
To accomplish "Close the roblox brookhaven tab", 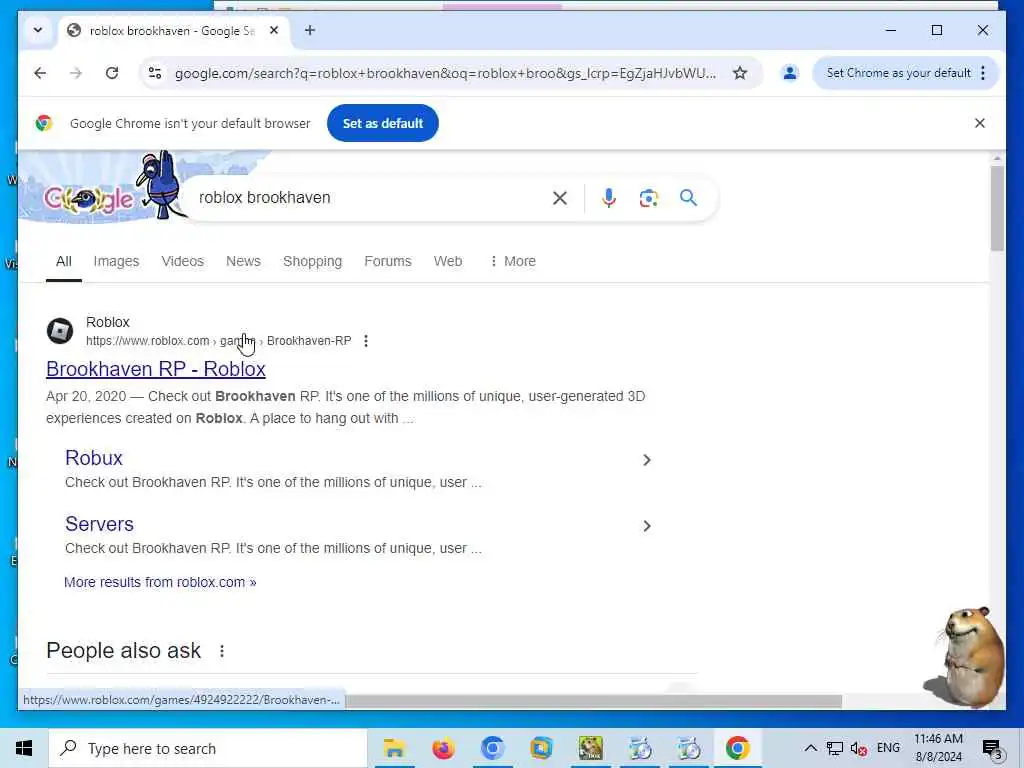I will (x=274, y=31).
